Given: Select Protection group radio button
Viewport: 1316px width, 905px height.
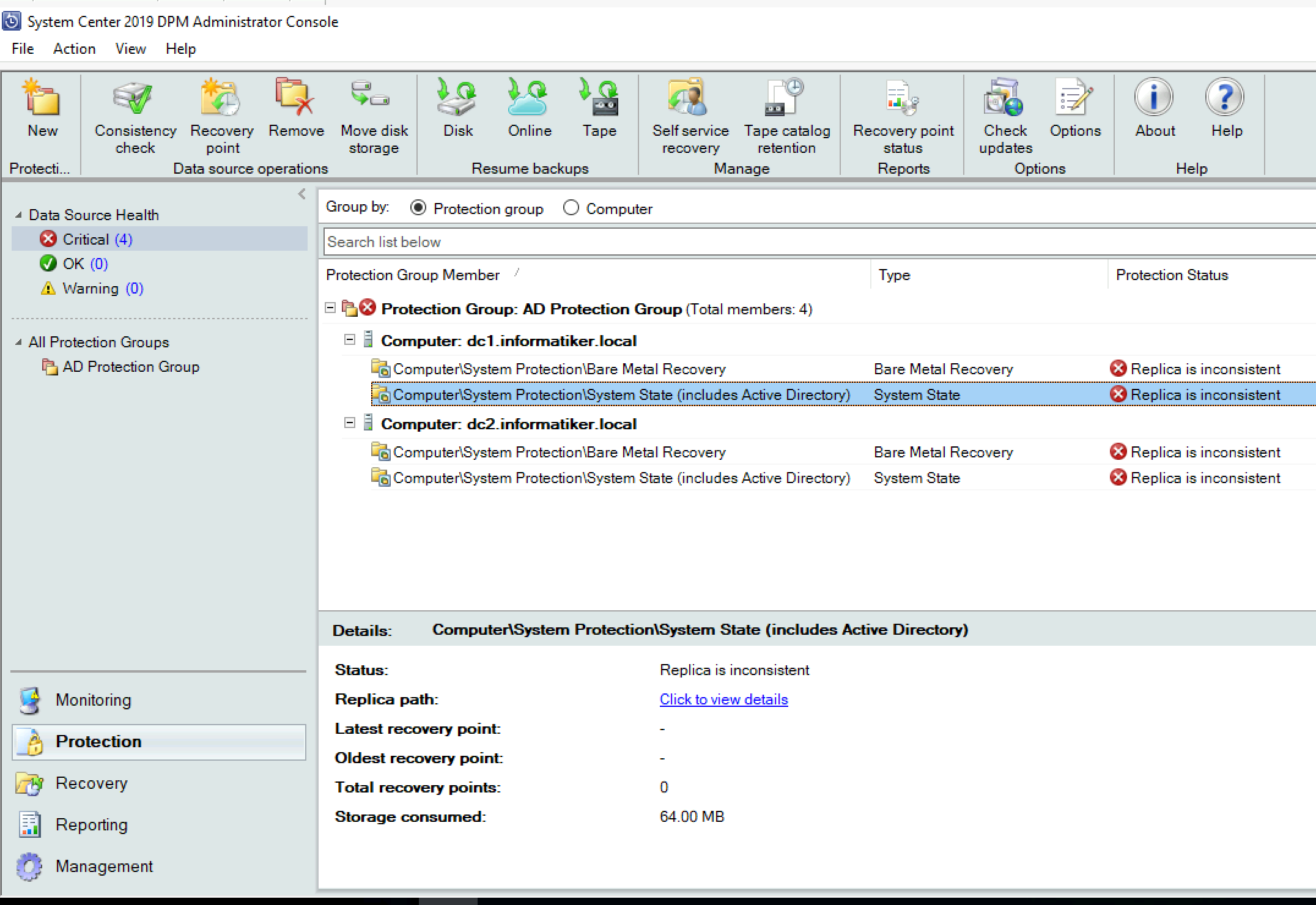Looking at the screenshot, I should tap(418, 208).
